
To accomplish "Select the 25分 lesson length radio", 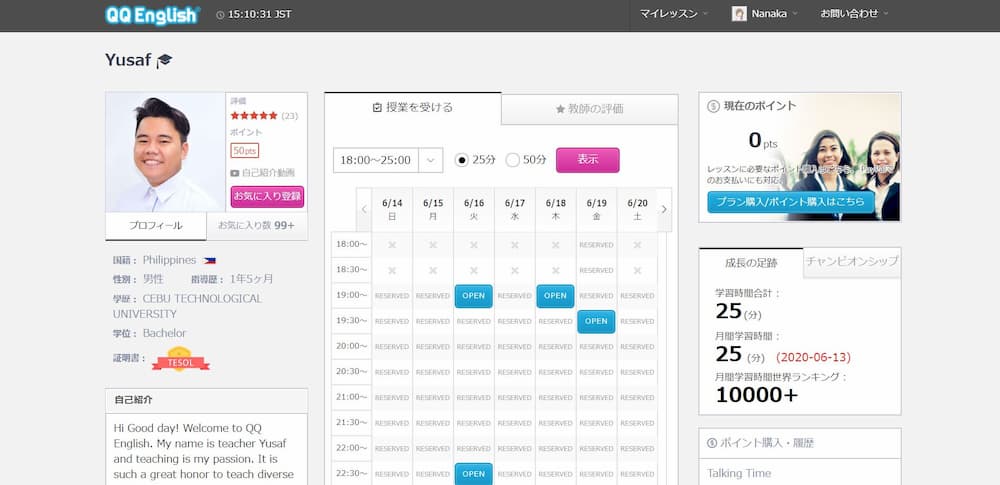I will coord(462,160).
